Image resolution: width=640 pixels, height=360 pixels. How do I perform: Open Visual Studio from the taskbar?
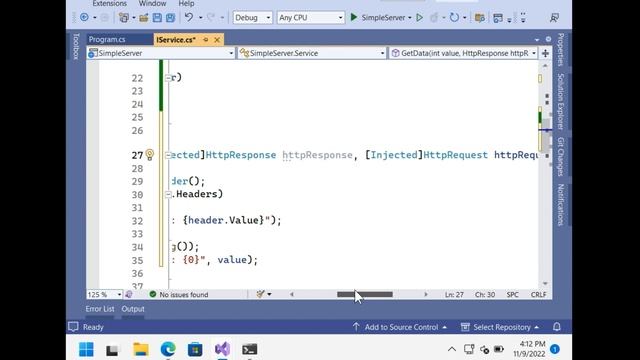tap(222, 349)
